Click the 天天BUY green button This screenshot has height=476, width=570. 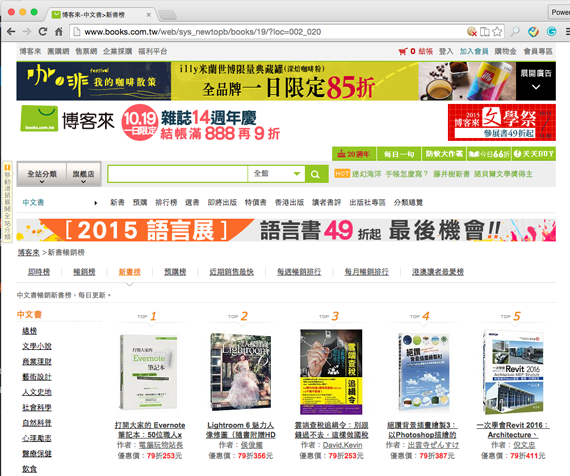(534, 154)
